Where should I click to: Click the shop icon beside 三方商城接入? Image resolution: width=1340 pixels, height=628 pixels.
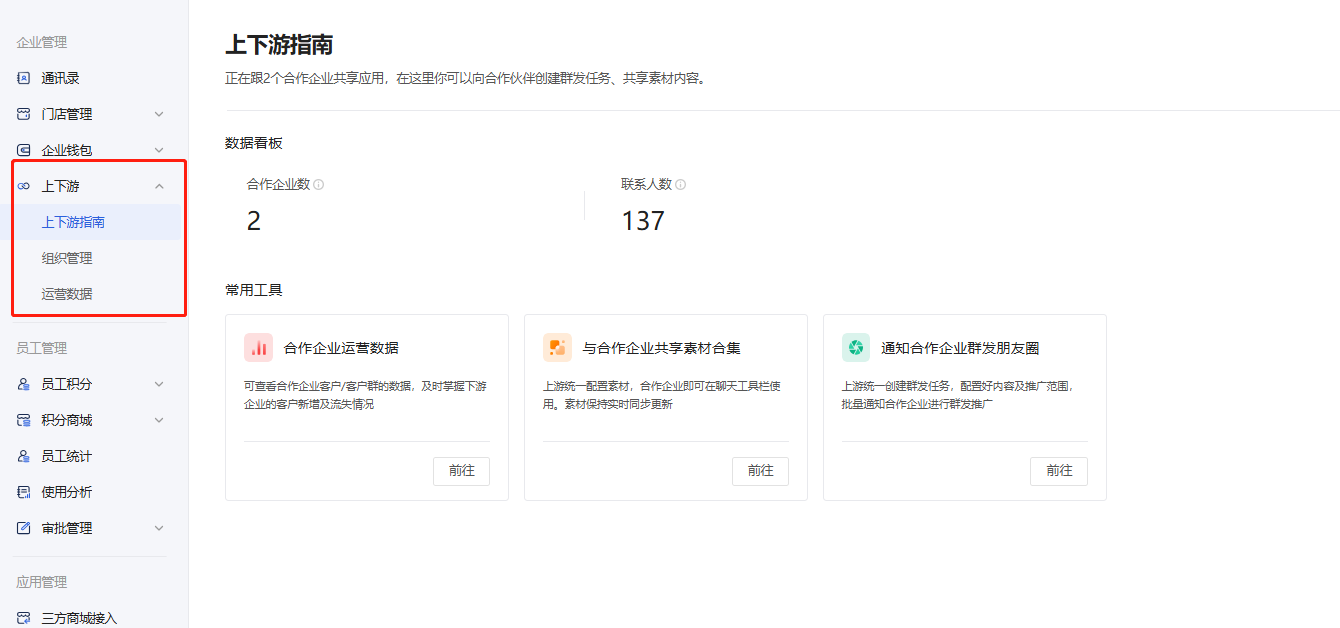pyautogui.click(x=24, y=618)
